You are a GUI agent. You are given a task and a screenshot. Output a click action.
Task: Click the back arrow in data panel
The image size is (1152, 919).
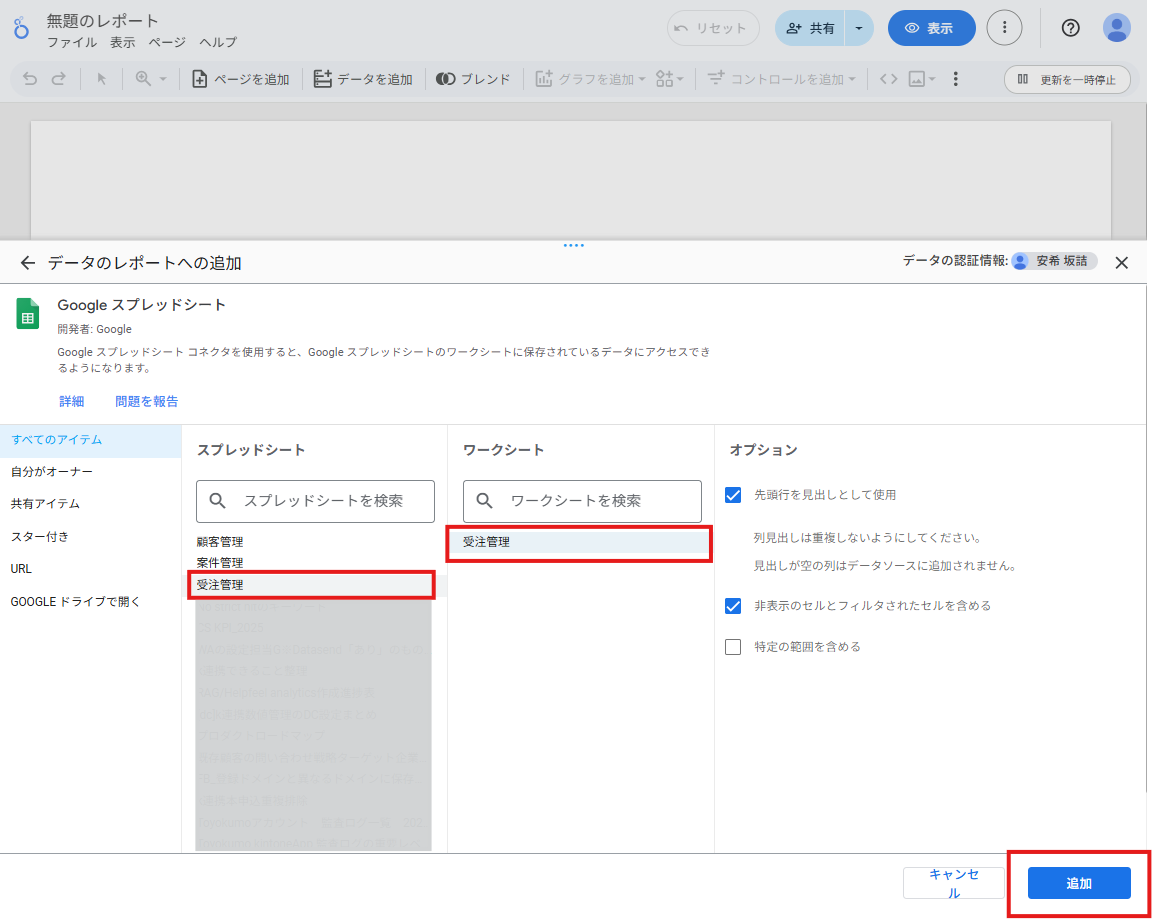[x=28, y=263]
